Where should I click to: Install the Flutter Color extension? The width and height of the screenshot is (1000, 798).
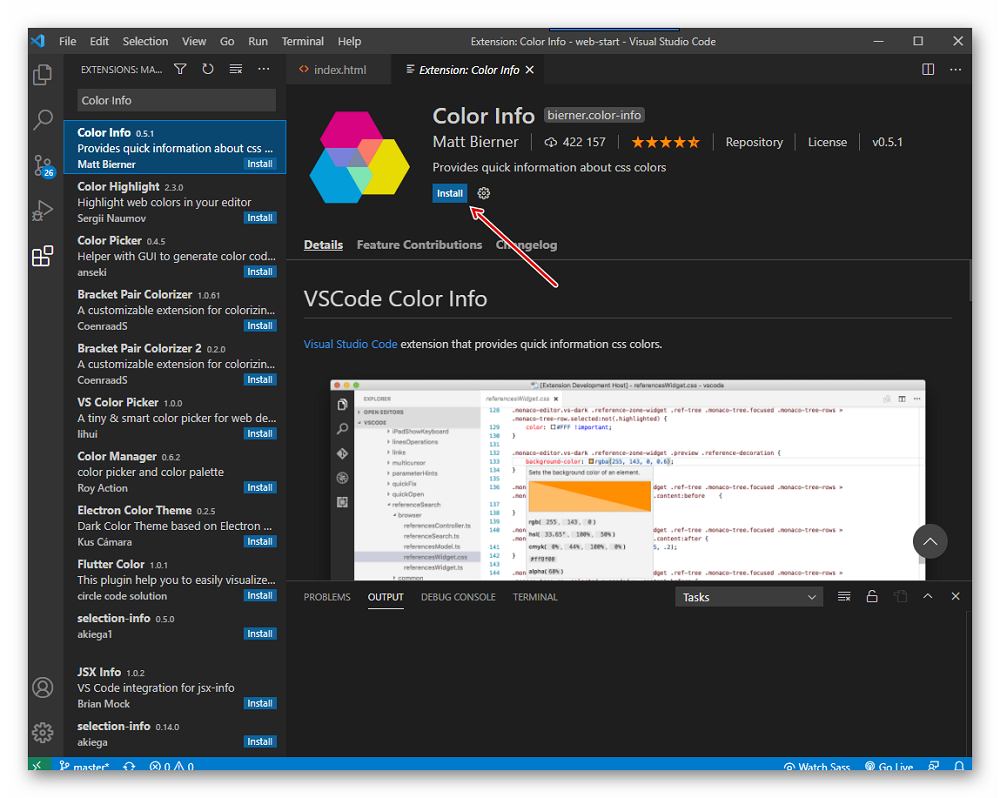pyautogui.click(x=260, y=596)
